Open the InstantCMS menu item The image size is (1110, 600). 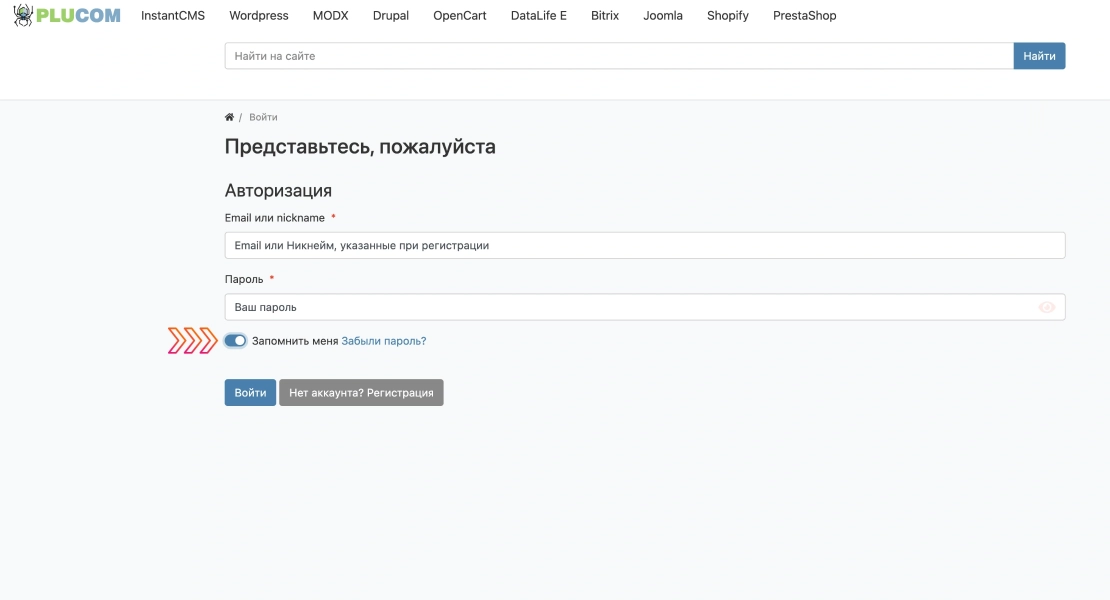[x=173, y=16]
